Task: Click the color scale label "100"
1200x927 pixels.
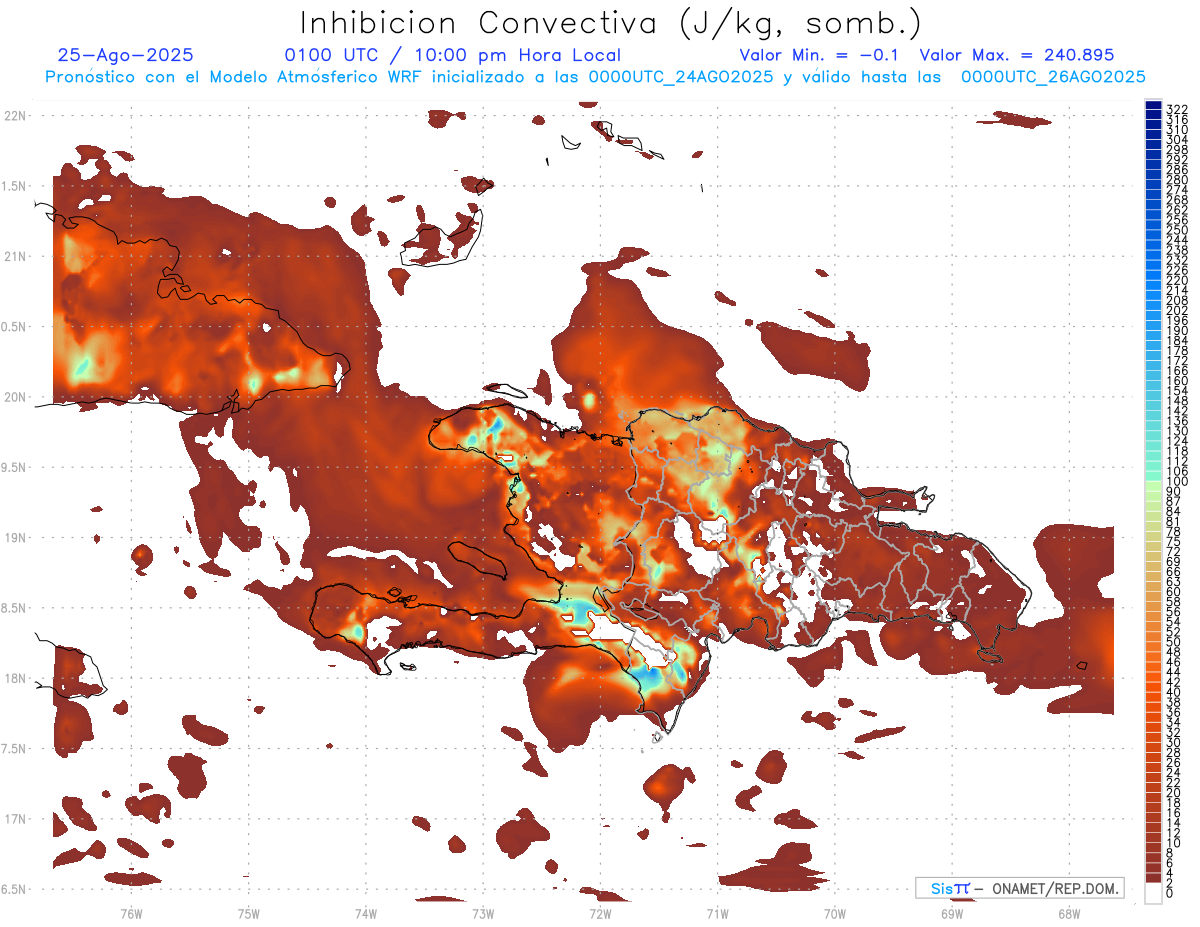Action: [x=1177, y=482]
